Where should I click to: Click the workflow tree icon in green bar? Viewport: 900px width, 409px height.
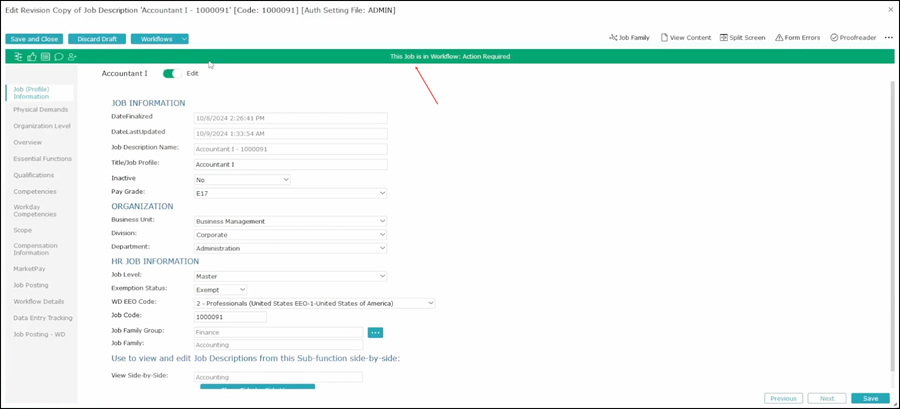click(x=18, y=57)
